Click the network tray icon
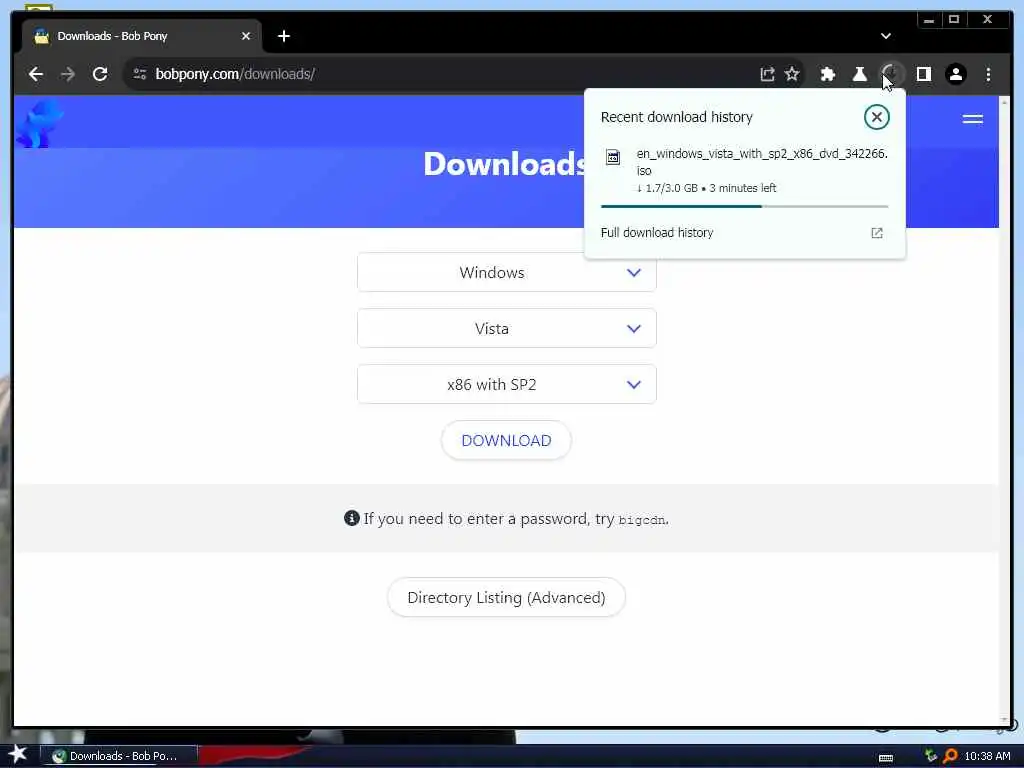1024x768 pixels. click(x=931, y=756)
